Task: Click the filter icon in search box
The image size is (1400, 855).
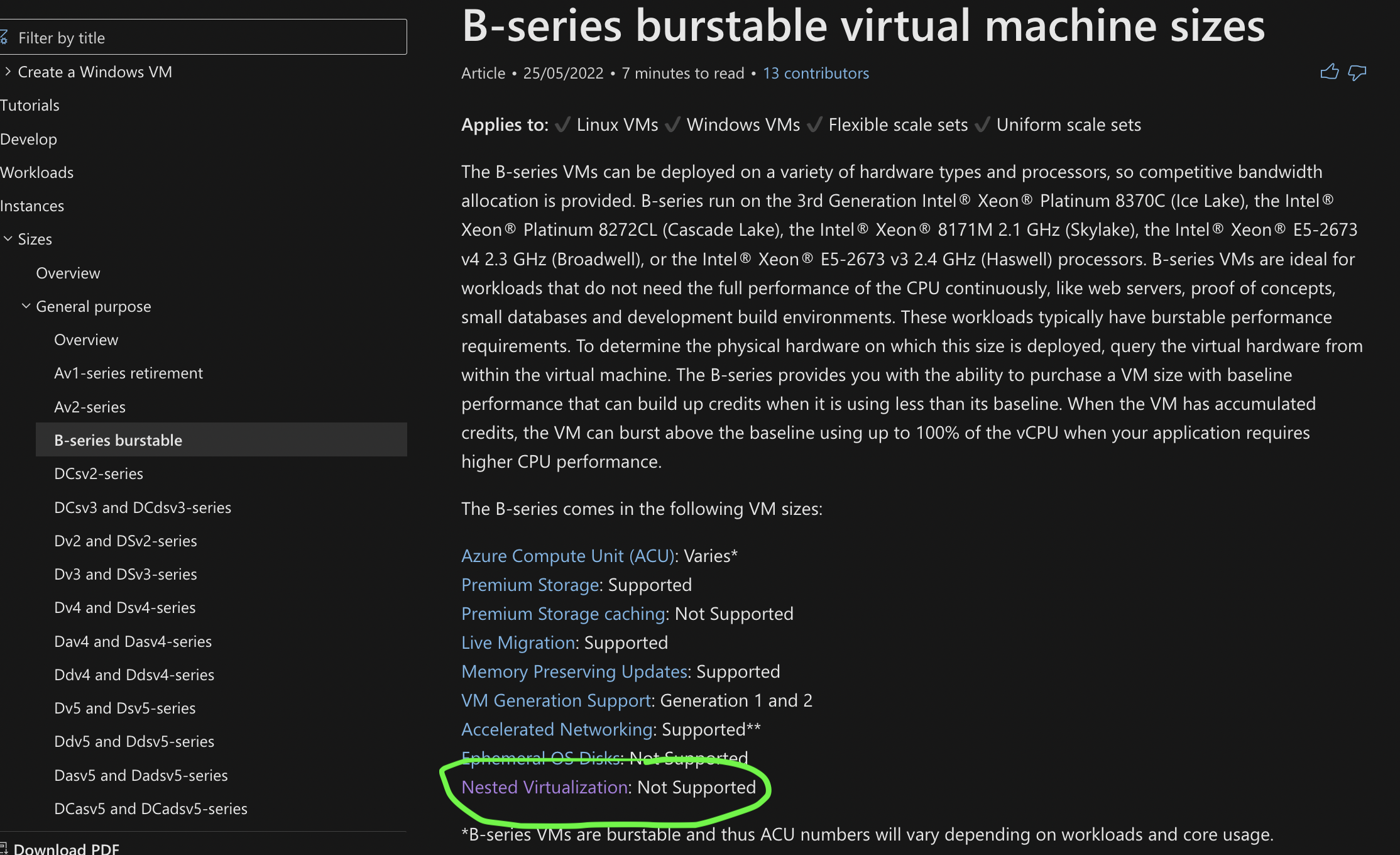Action: [x=4, y=38]
